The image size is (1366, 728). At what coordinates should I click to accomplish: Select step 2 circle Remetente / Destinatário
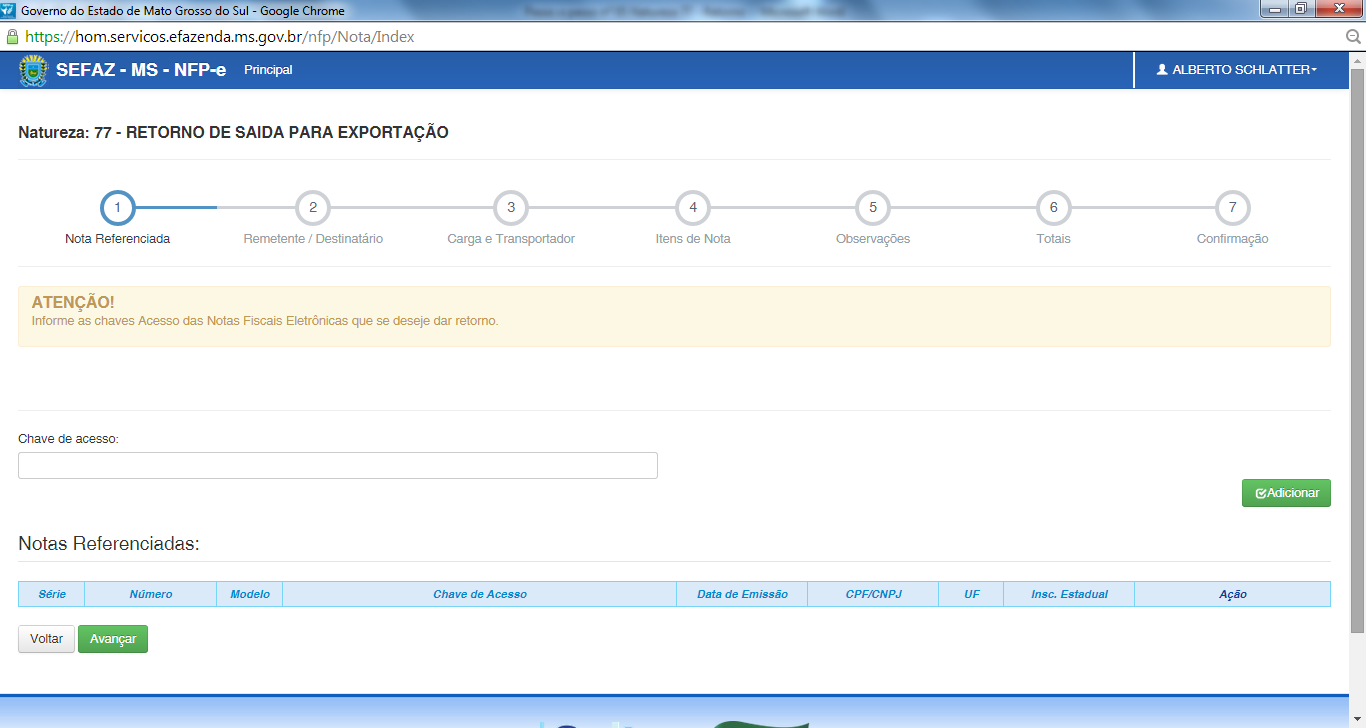click(313, 208)
